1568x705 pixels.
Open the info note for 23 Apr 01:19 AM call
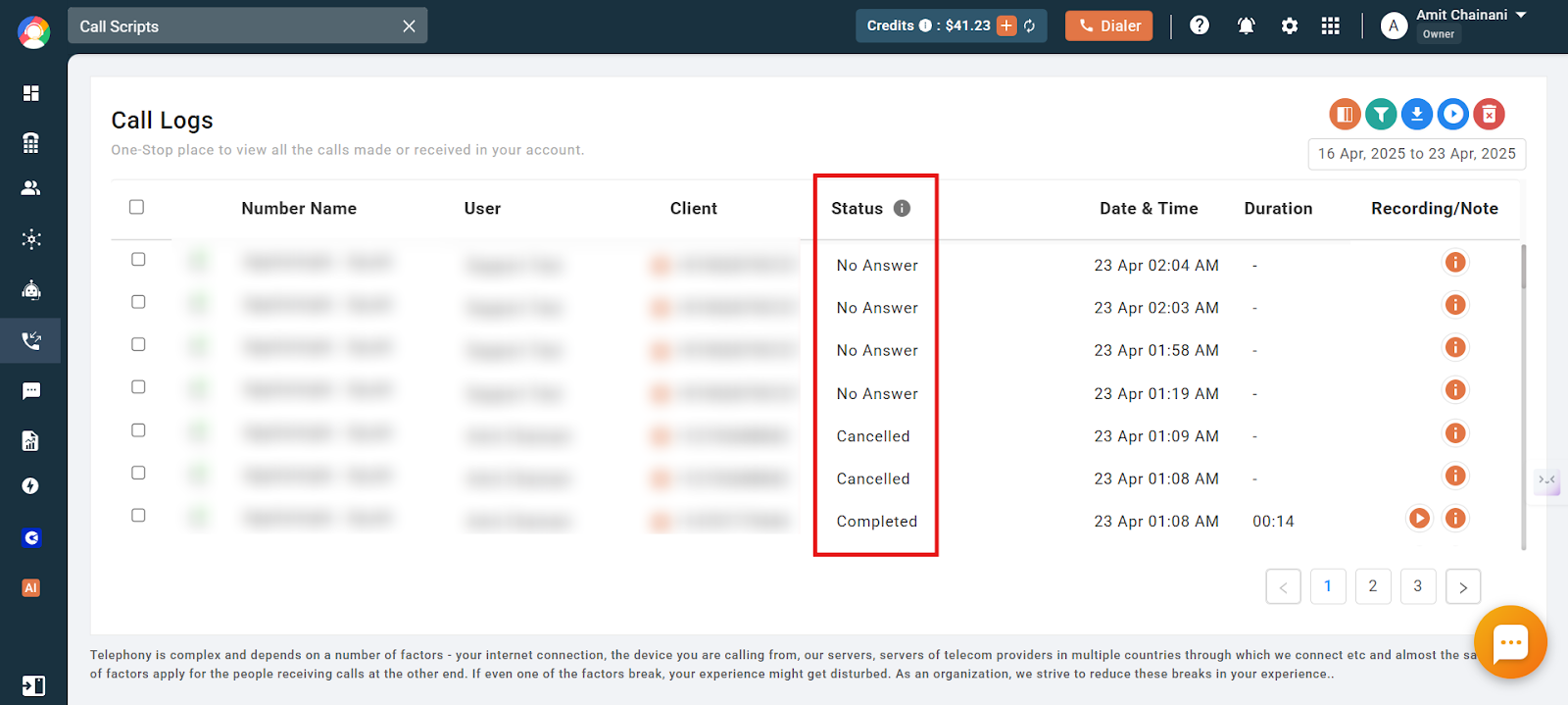[x=1455, y=390]
